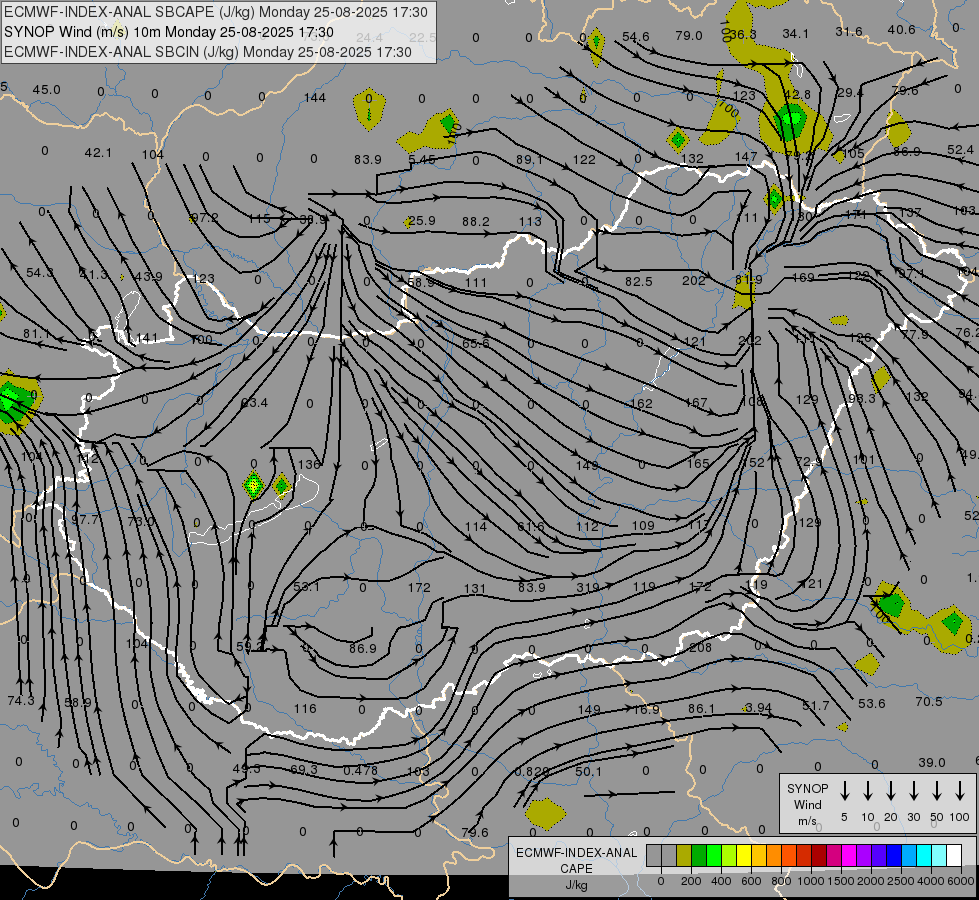This screenshot has height=900, width=979.
Task: Click the map value 0.828
Action: click(531, 771)
